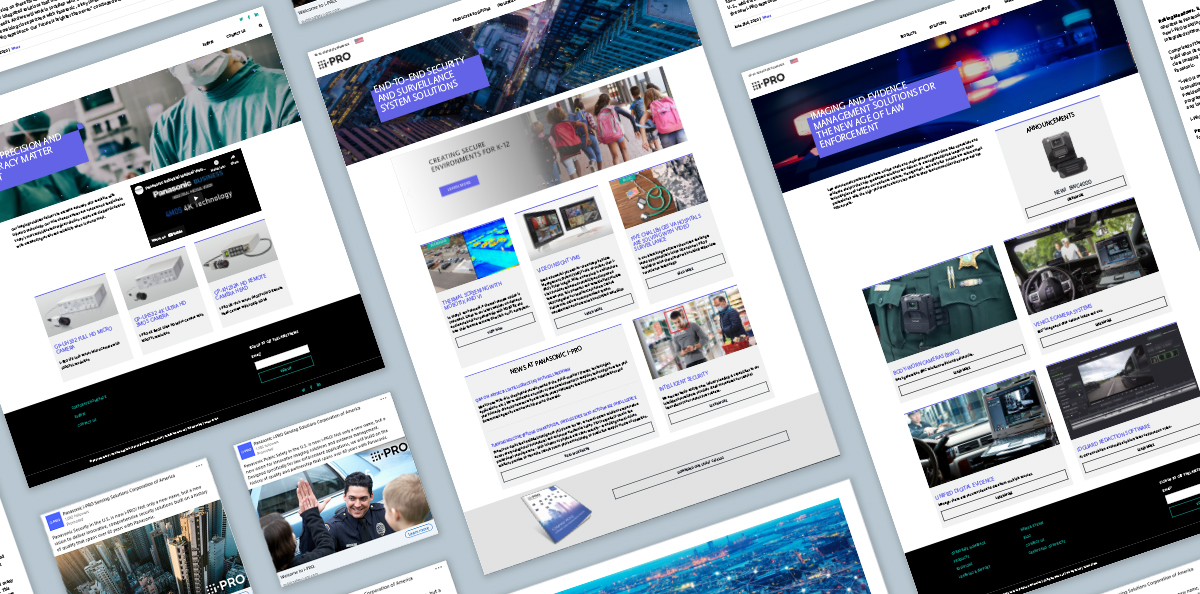Click Learn More under Intelligent Security card
Image resolution: width=1200 pixels, height=594 pixels.
point(720,404)
